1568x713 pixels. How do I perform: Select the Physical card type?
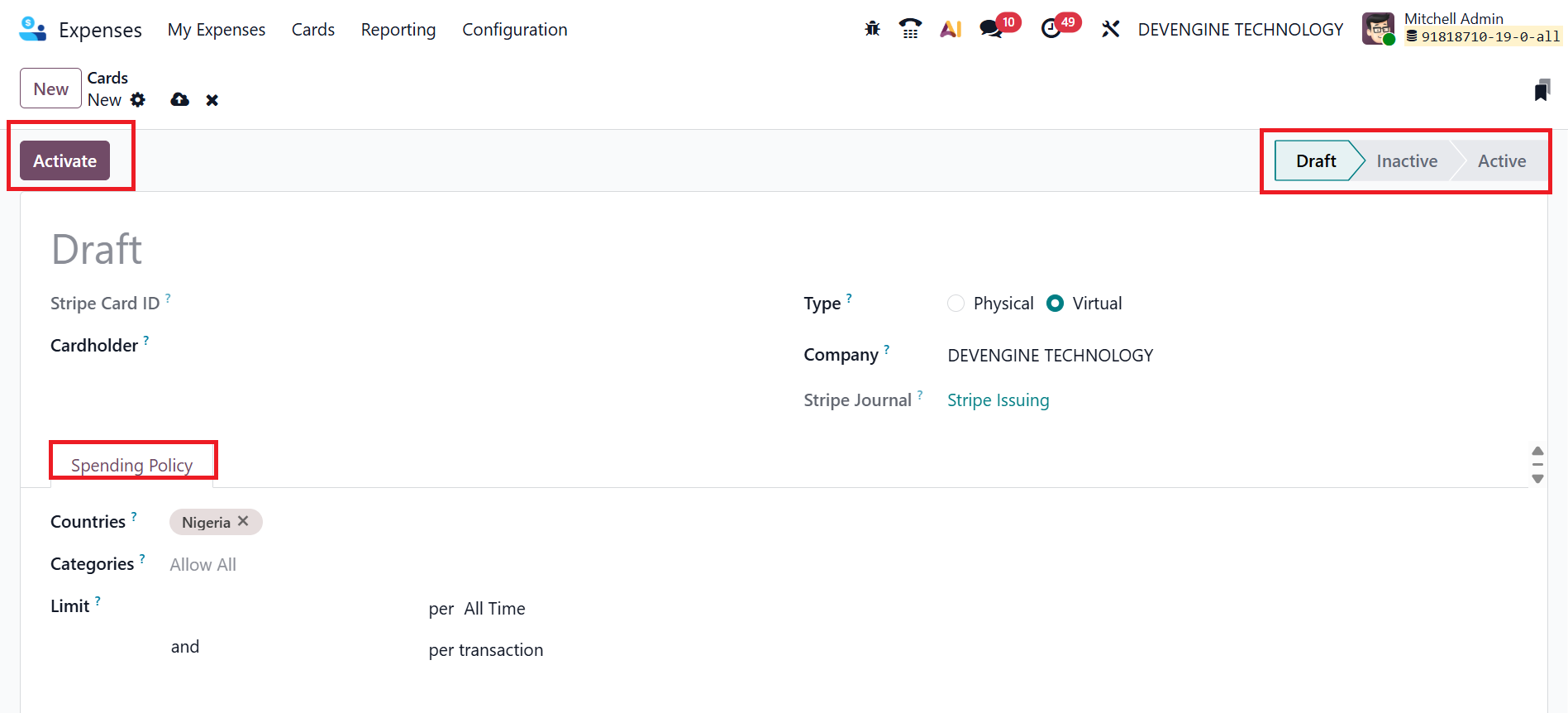(956, 304)
